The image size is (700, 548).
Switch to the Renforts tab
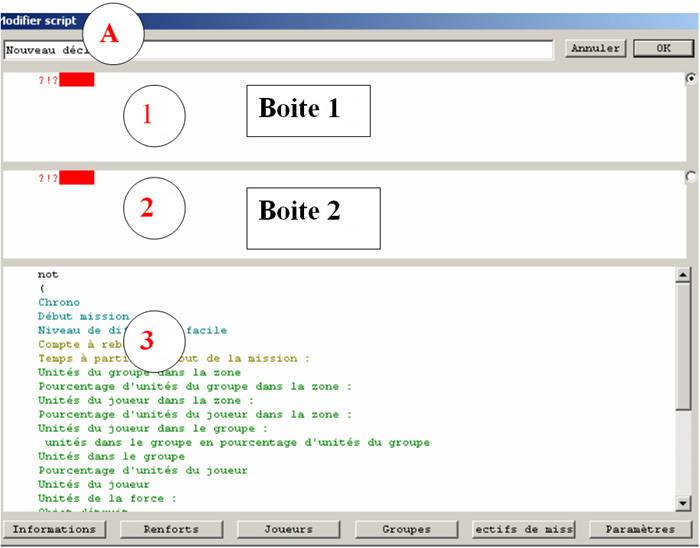pos(170,529)
